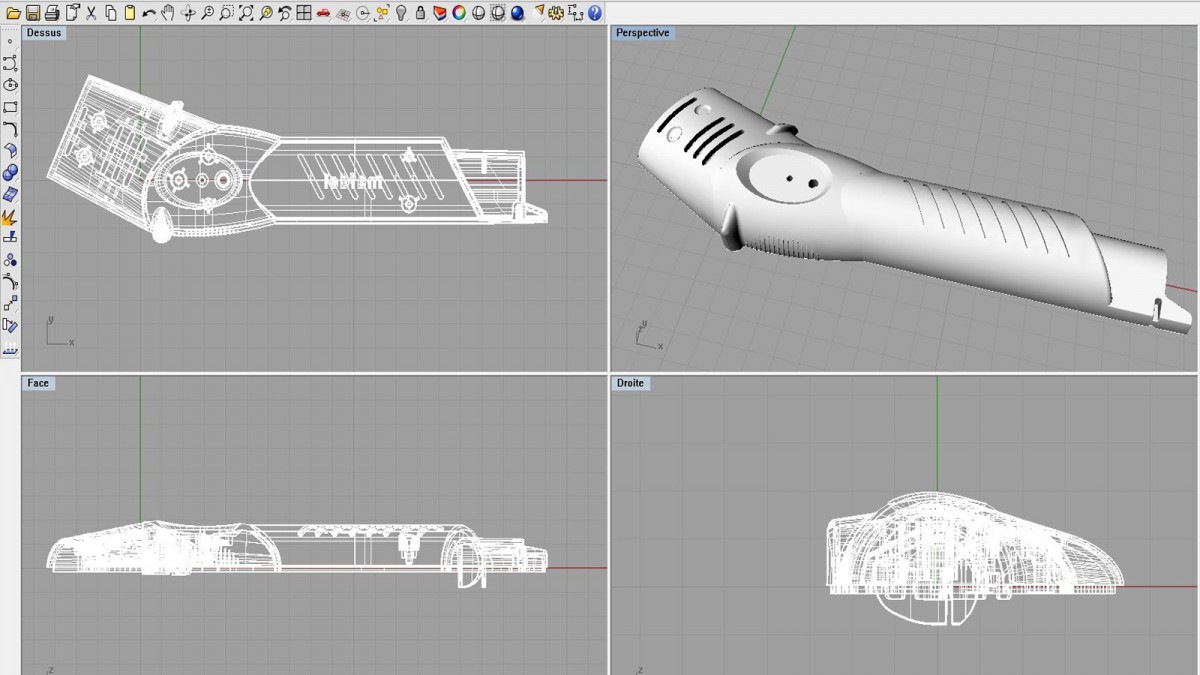Image resolution: width=1200 pixels, height=675 pixels.
Task: Select the blue spheres Solid tool
Action: [10, 173]
